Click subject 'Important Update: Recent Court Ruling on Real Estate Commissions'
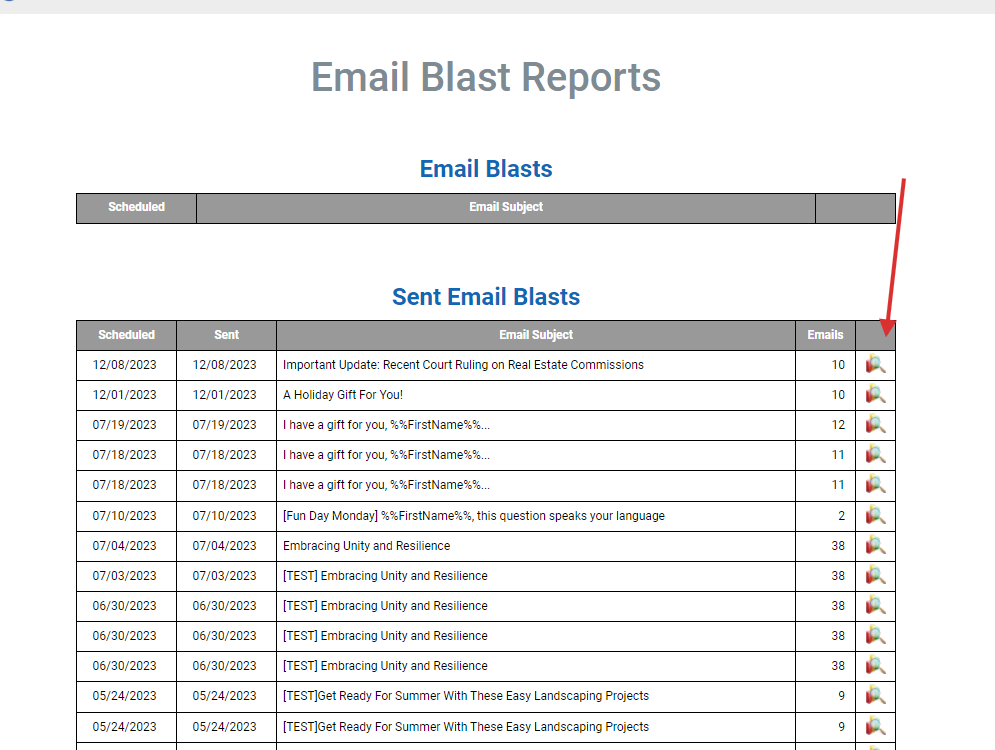Viewport: 995px width, 750px height. [463, 365]
